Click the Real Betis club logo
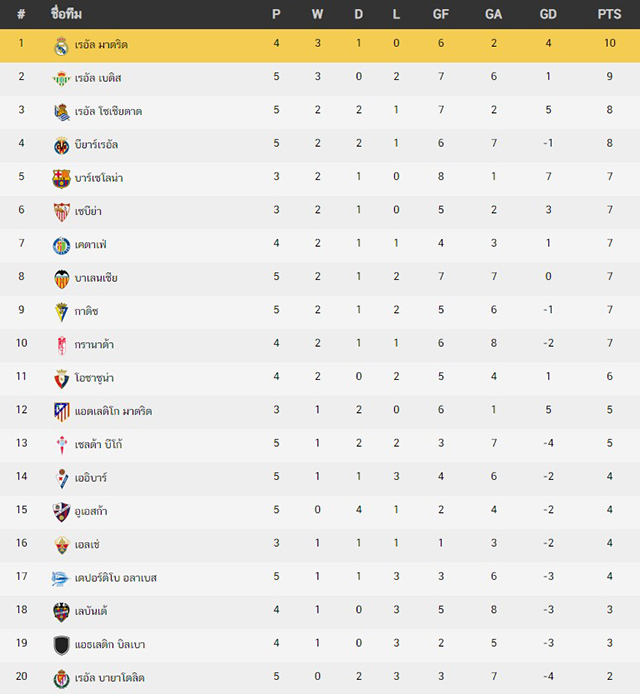The height and width of the screenshot is (694, 640). tap(62, 79)
